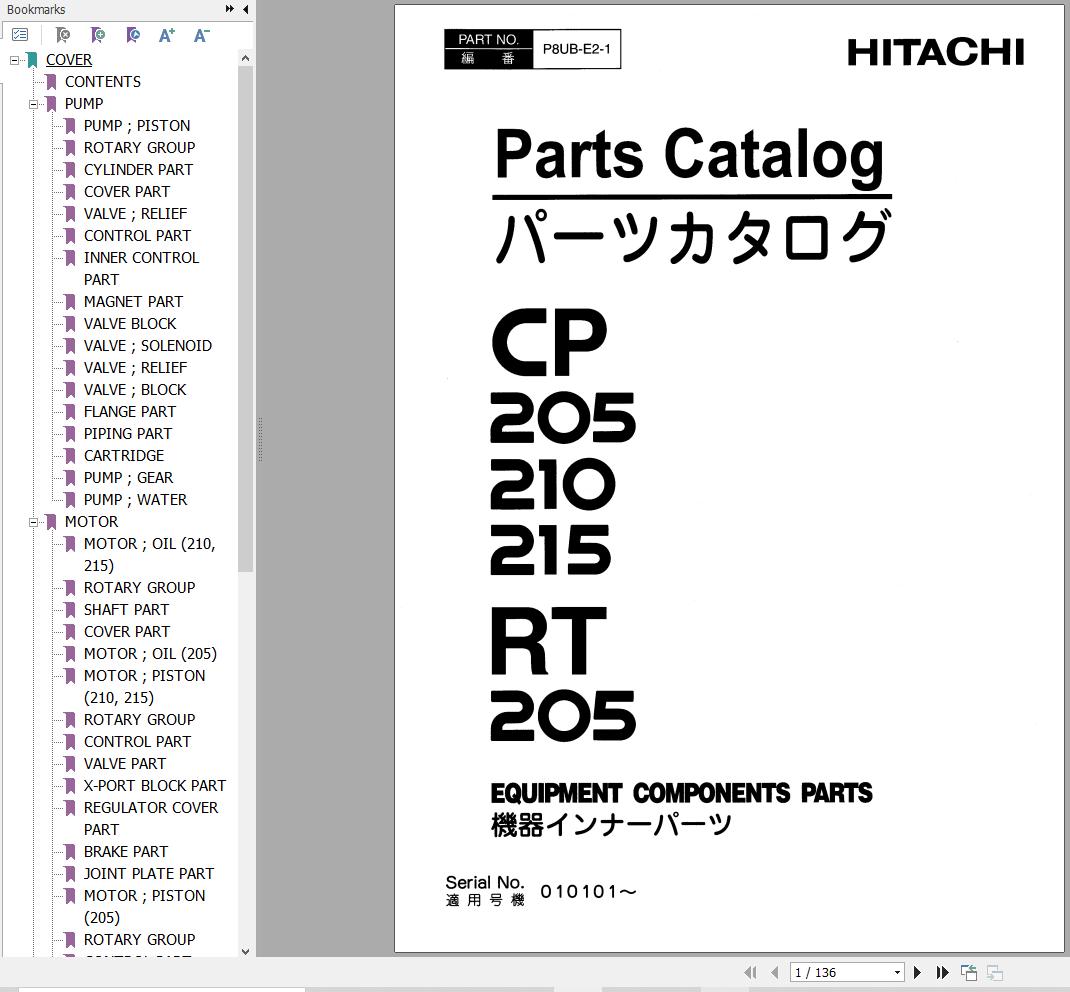Open the page number dropdown arrow
The height and width of the screenshot is (992, 1070).
[x=897, y=973]
